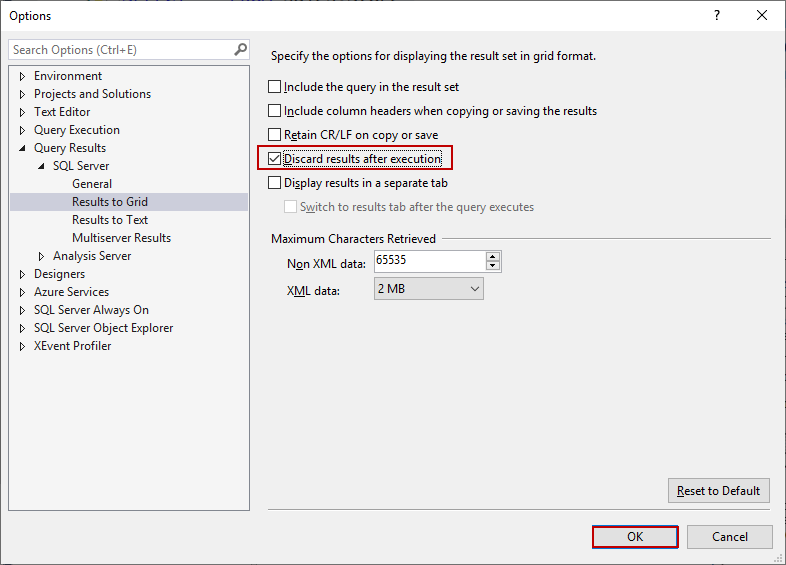
Task: Select Multiserver Results option page
Action: point(121,238)
